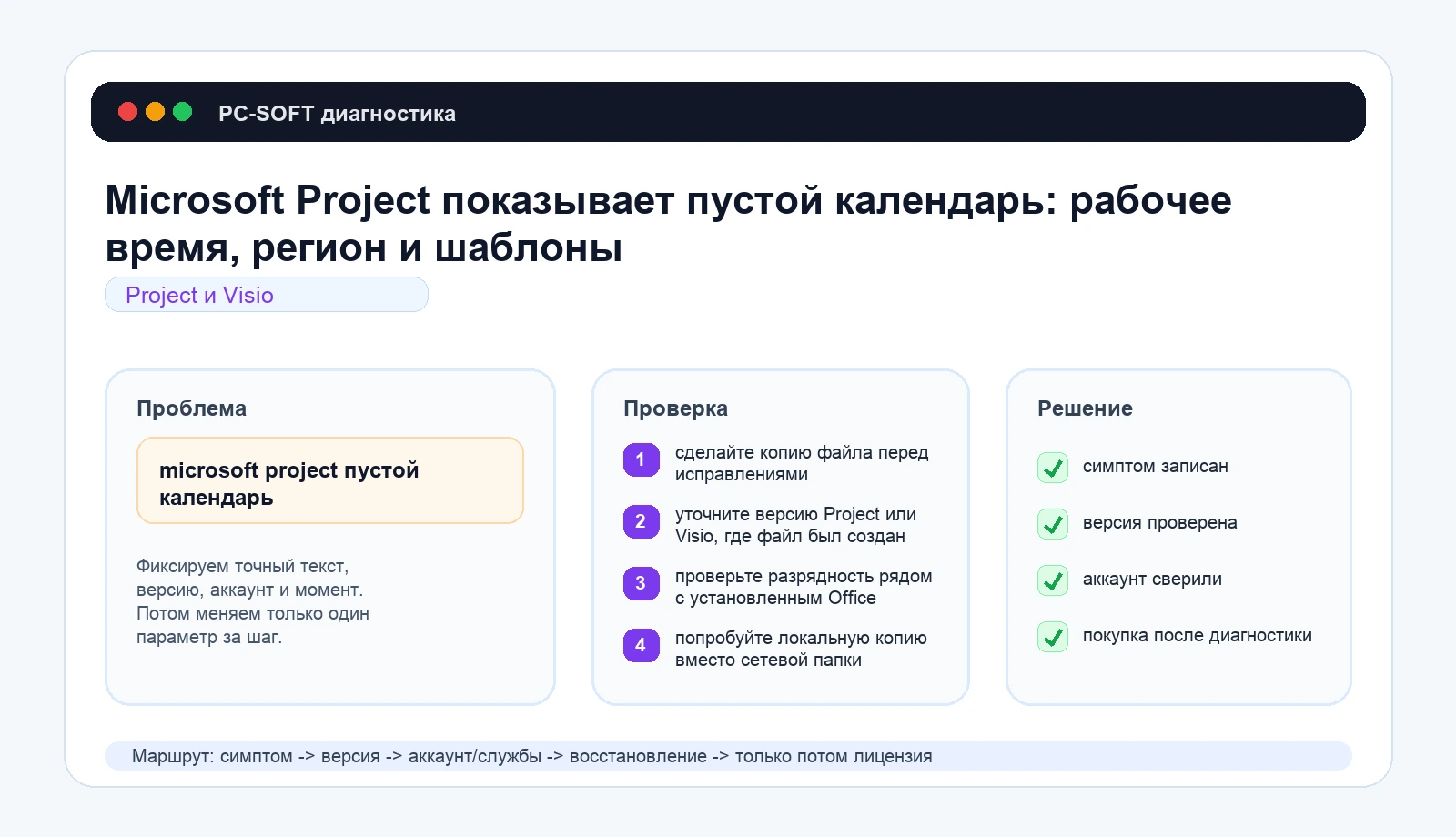Viewport: 1456px width, 837px height.
Task: Click the orange minimize dot in title bar
Action: [x=155, y=112]
